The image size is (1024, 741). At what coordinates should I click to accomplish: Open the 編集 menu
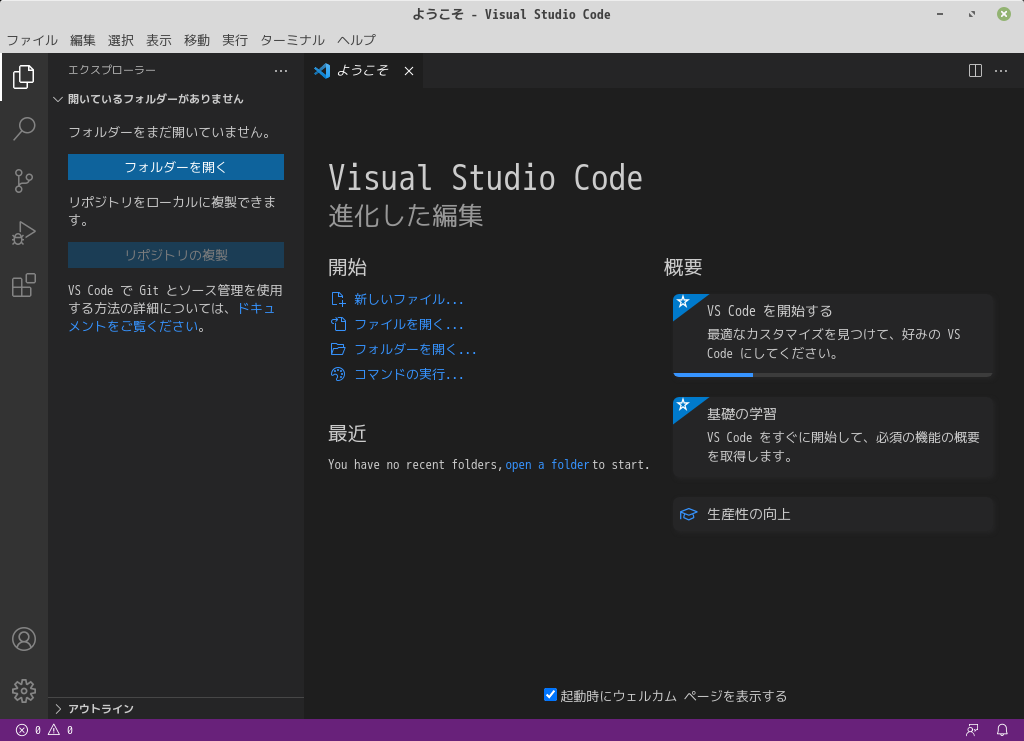[82, 40]
